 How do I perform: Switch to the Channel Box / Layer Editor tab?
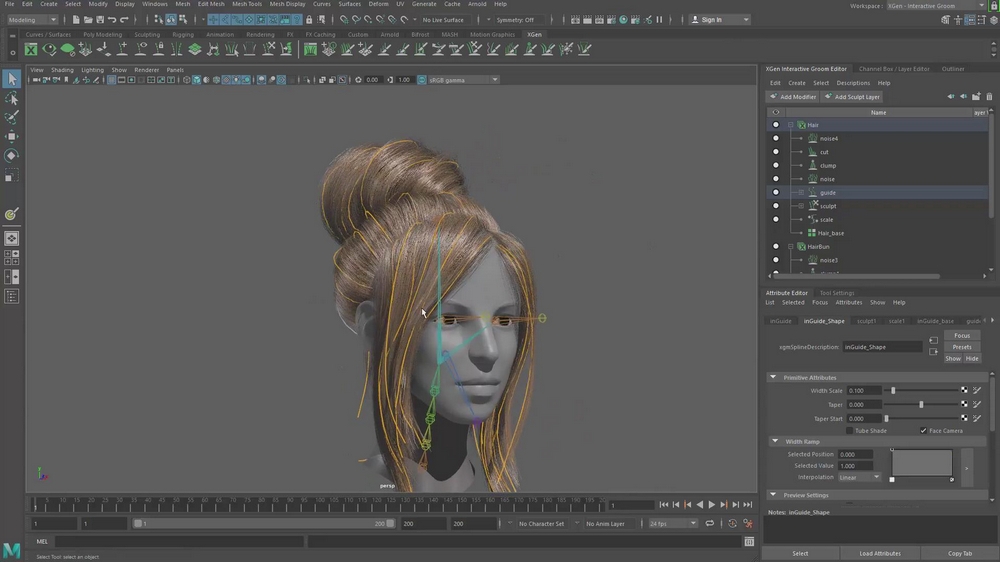[x=894, y=69]
